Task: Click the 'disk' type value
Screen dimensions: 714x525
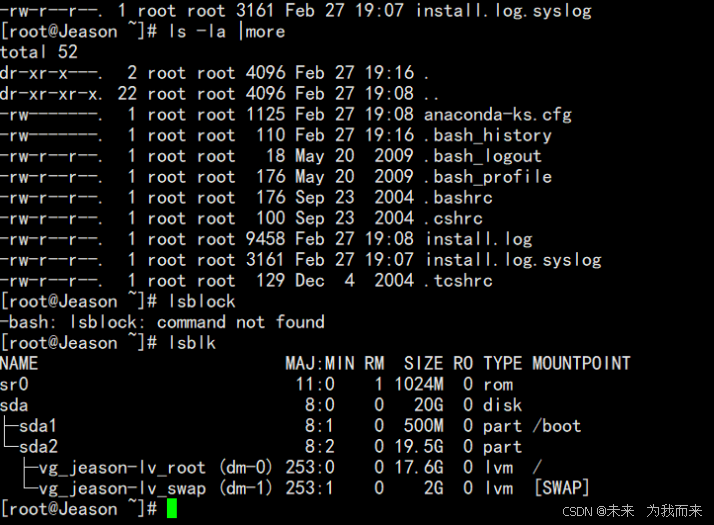Action: [x=503, y=405]
